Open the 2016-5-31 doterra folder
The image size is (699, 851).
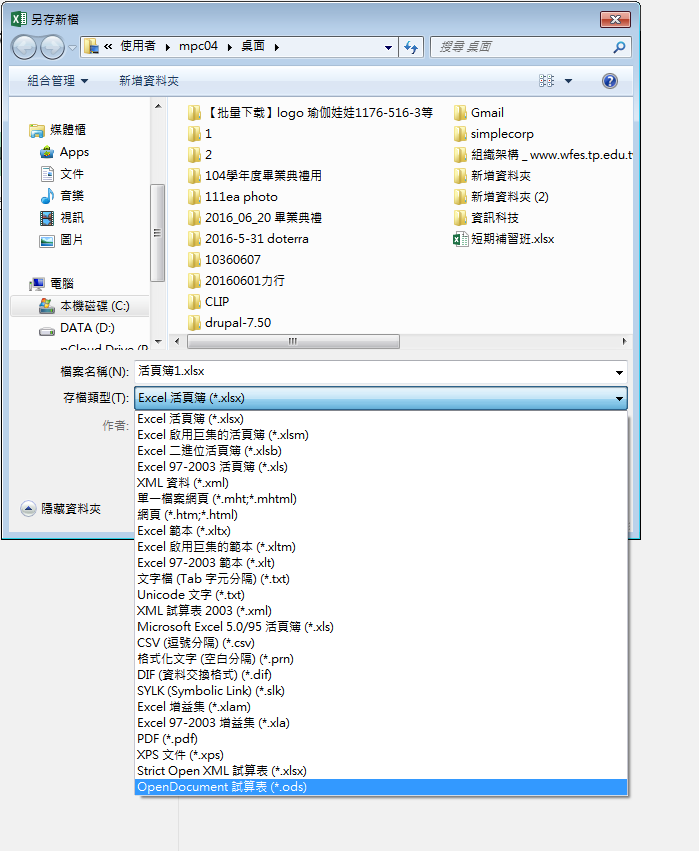[248, 239]
